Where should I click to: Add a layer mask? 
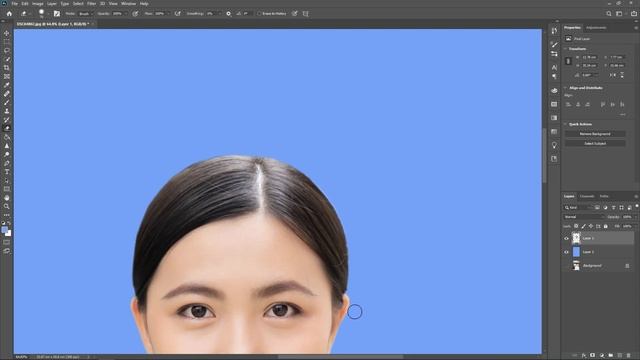click(x=593, y=356)
